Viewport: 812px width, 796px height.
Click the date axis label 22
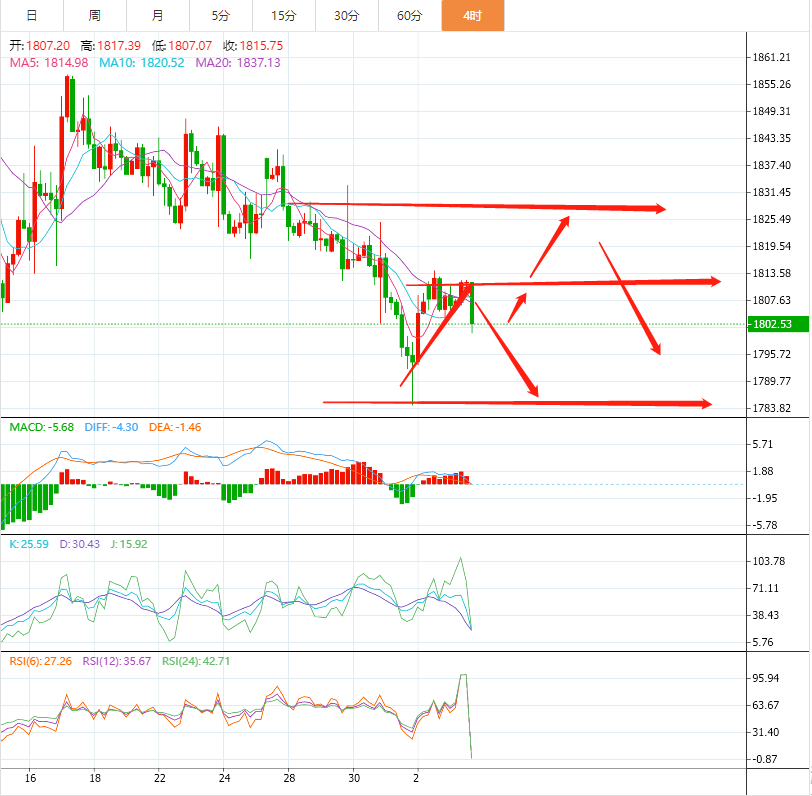[160, 778]
